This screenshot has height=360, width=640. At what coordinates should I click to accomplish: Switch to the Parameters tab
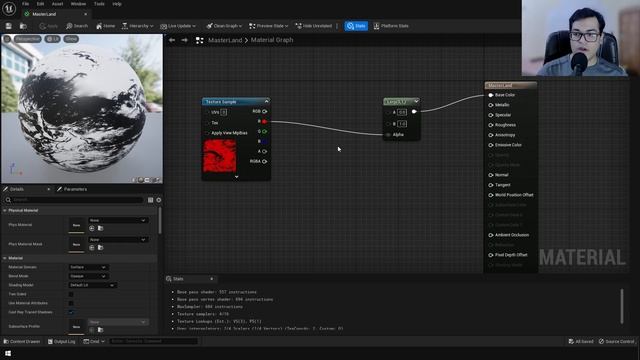point(72,189)
